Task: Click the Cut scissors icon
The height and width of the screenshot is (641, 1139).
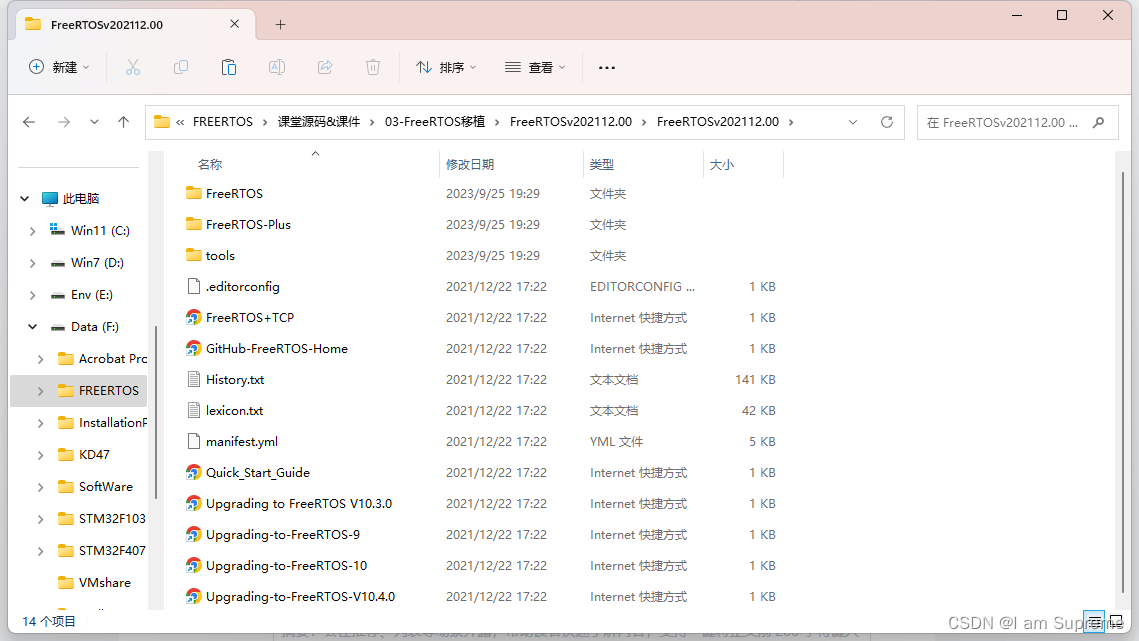Action: pos(132,68)
